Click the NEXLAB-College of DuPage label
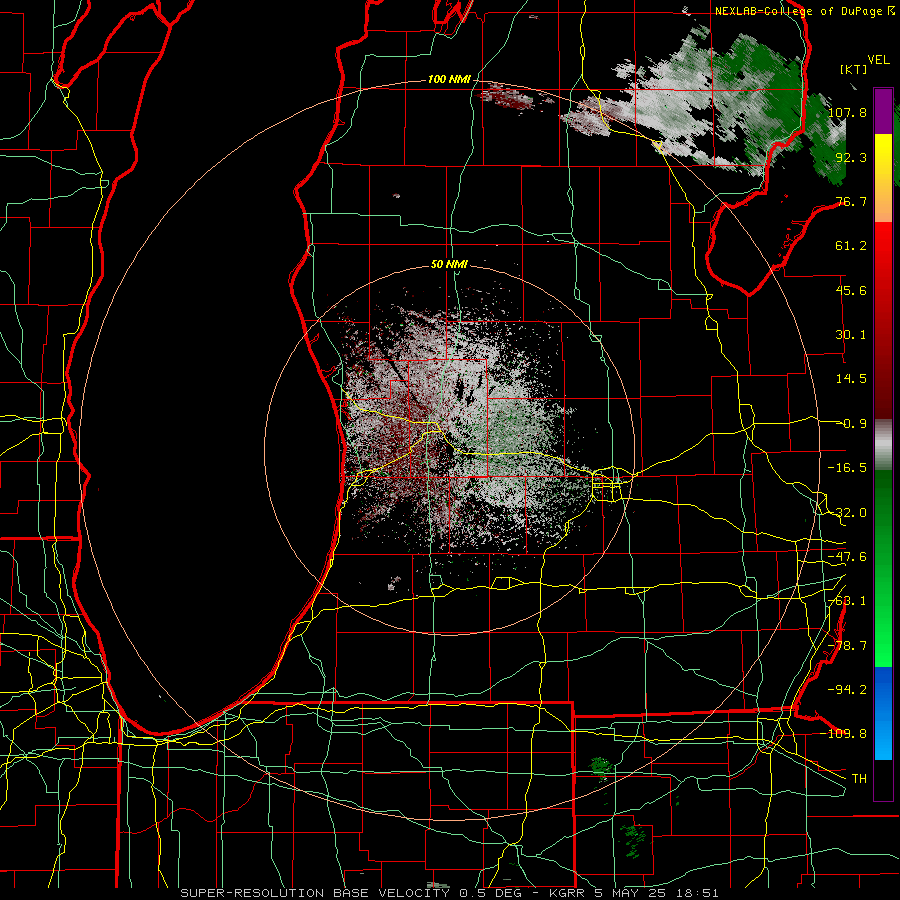 (x=799, y=11)
